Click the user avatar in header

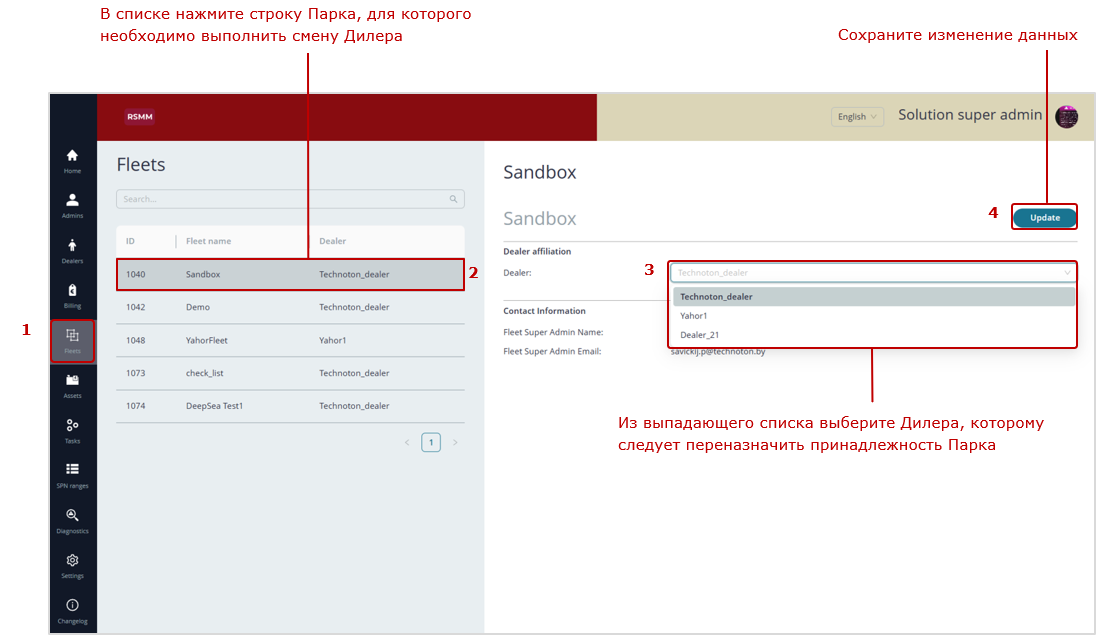click(1066, 116)
